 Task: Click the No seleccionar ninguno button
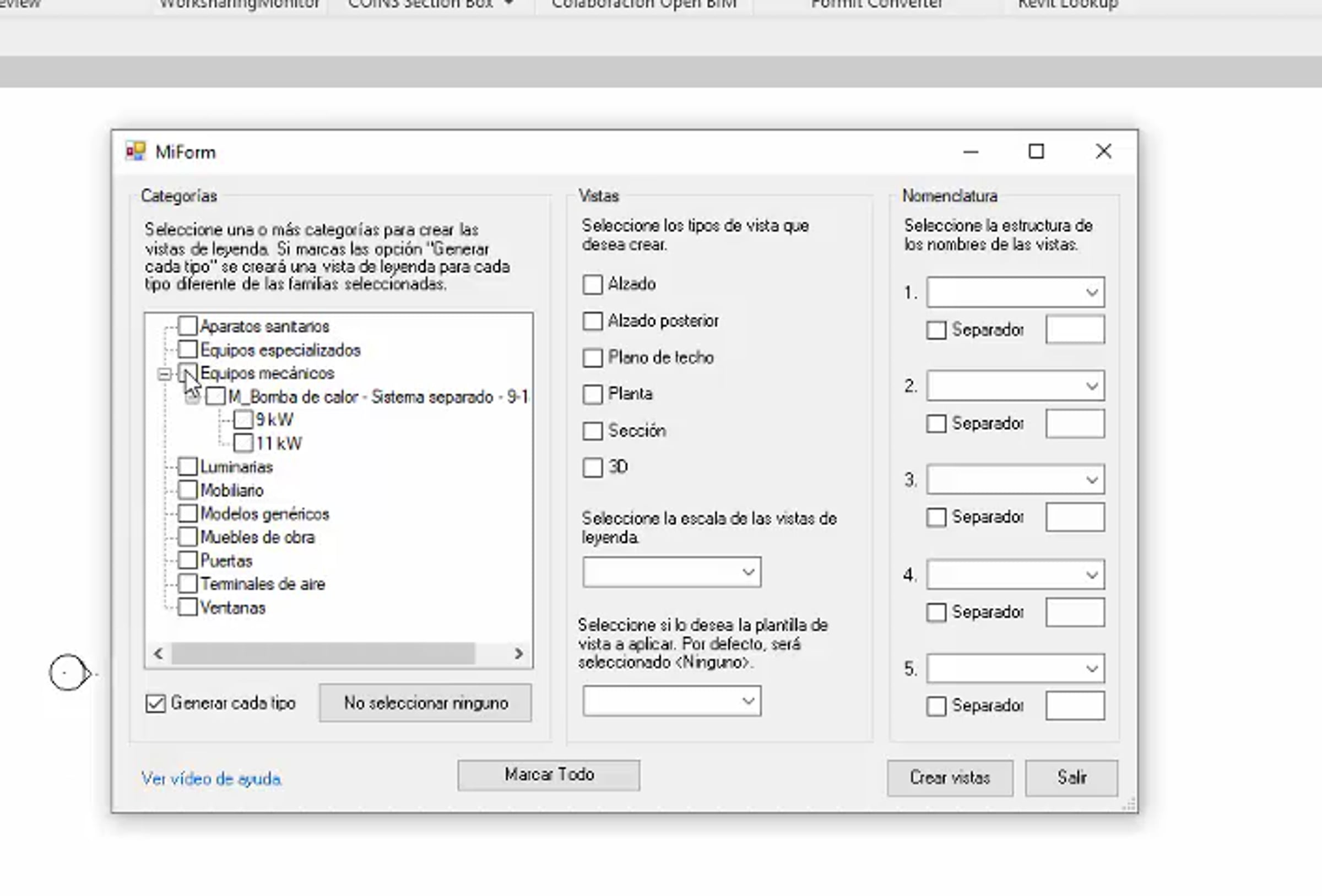point(425,703)
